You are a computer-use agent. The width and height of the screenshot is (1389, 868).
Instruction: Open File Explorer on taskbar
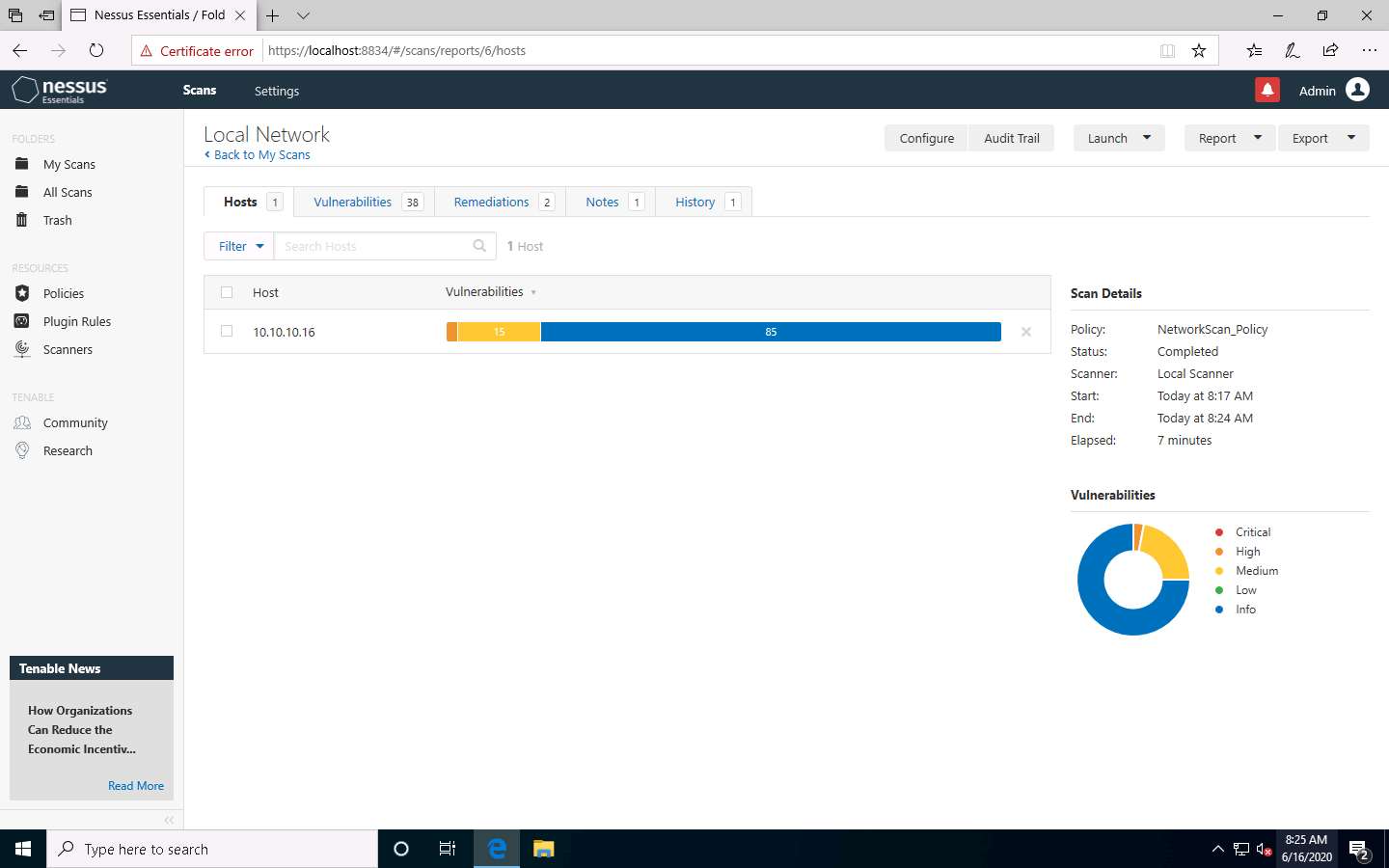tap(544, 849)
